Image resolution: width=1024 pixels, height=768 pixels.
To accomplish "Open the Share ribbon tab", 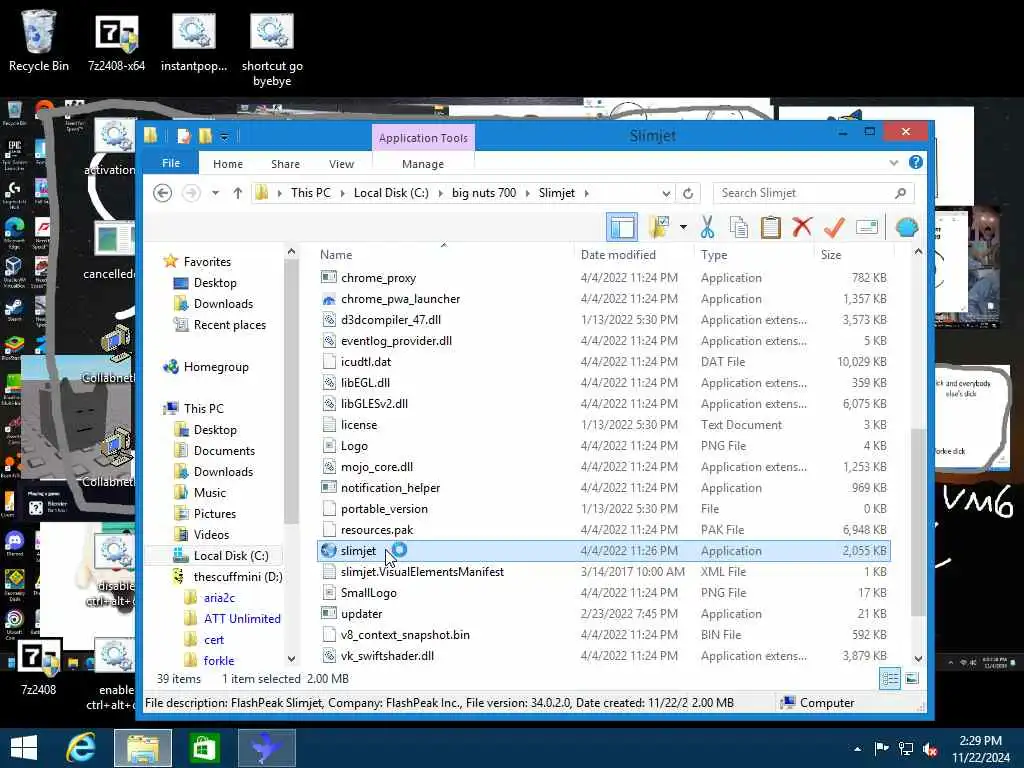I will click(285, 164).
